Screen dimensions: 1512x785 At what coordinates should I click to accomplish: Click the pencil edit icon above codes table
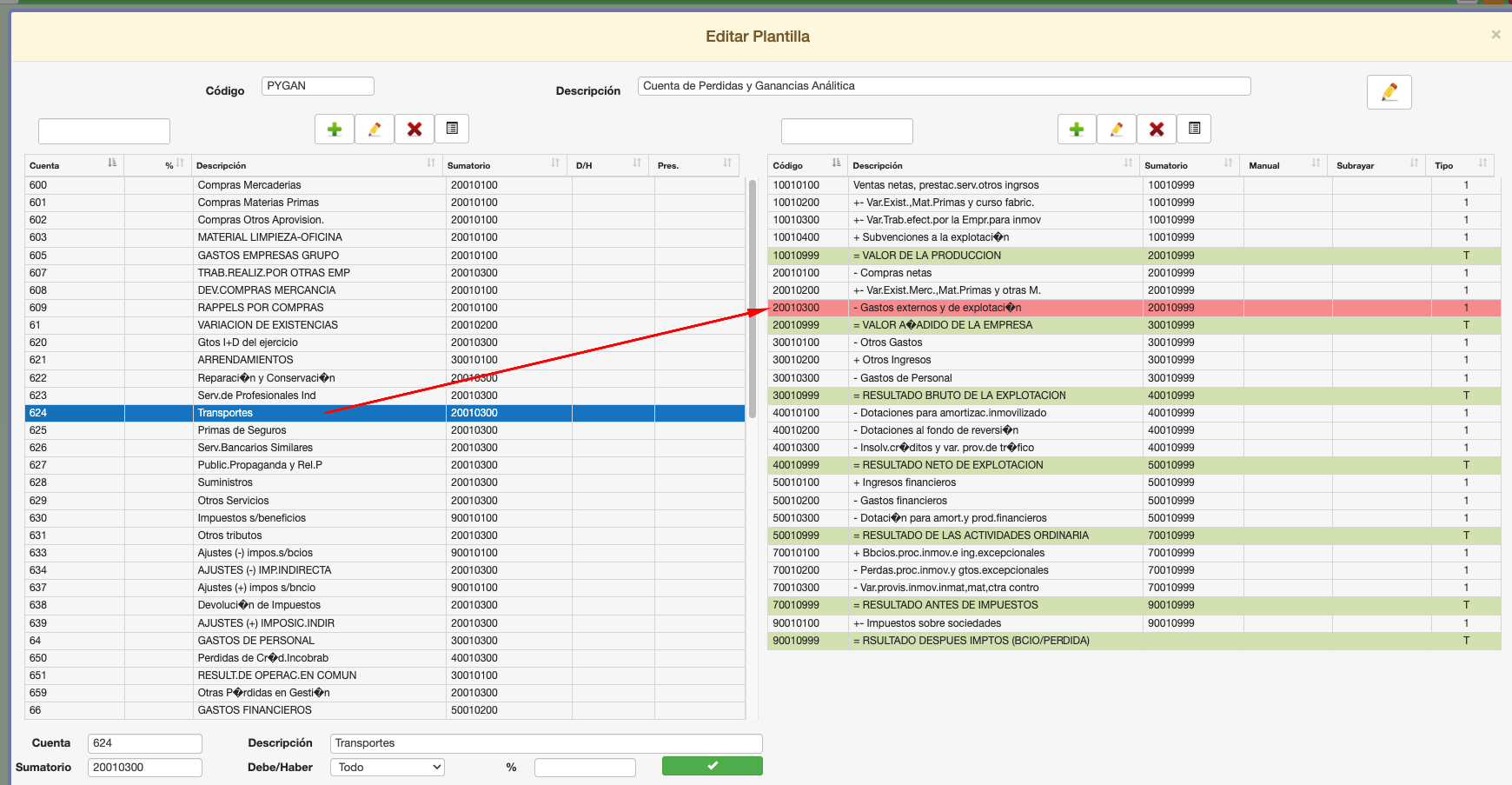tap(1117, 130)
